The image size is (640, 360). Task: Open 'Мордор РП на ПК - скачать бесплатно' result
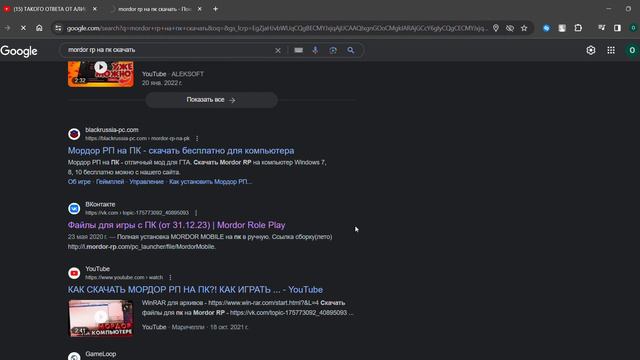[x=181, y=151]
